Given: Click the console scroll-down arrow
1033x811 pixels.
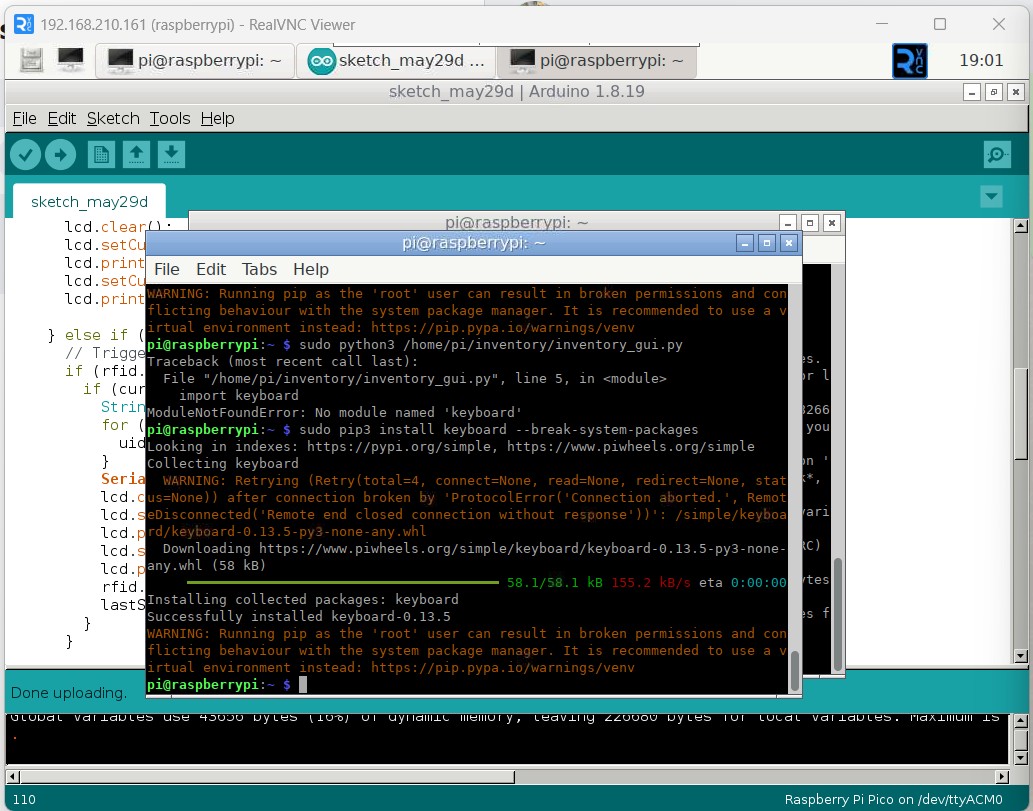Looking at the screenshot, I should click(1020, 757).
